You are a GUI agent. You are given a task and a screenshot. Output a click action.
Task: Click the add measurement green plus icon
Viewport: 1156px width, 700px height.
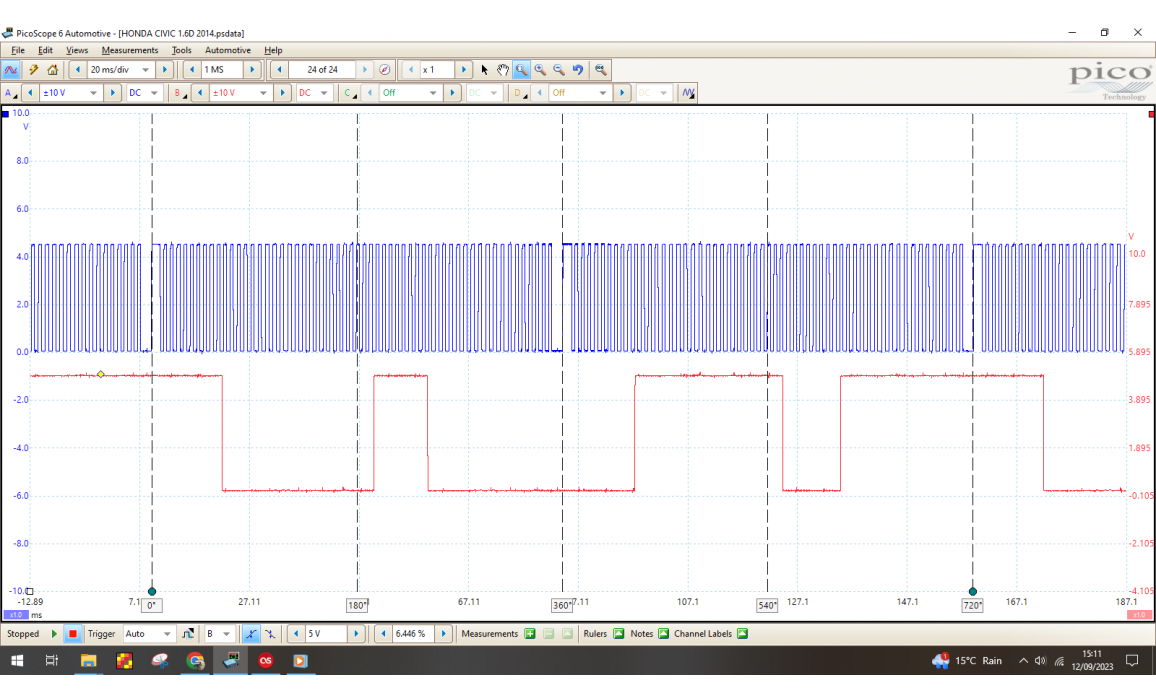pos(530,634)
